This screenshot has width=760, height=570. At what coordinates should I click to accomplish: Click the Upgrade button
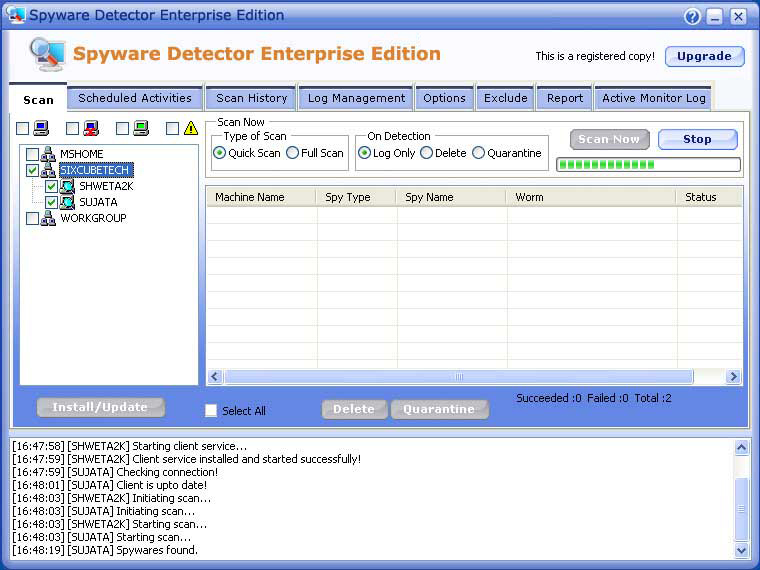point(704,57)
